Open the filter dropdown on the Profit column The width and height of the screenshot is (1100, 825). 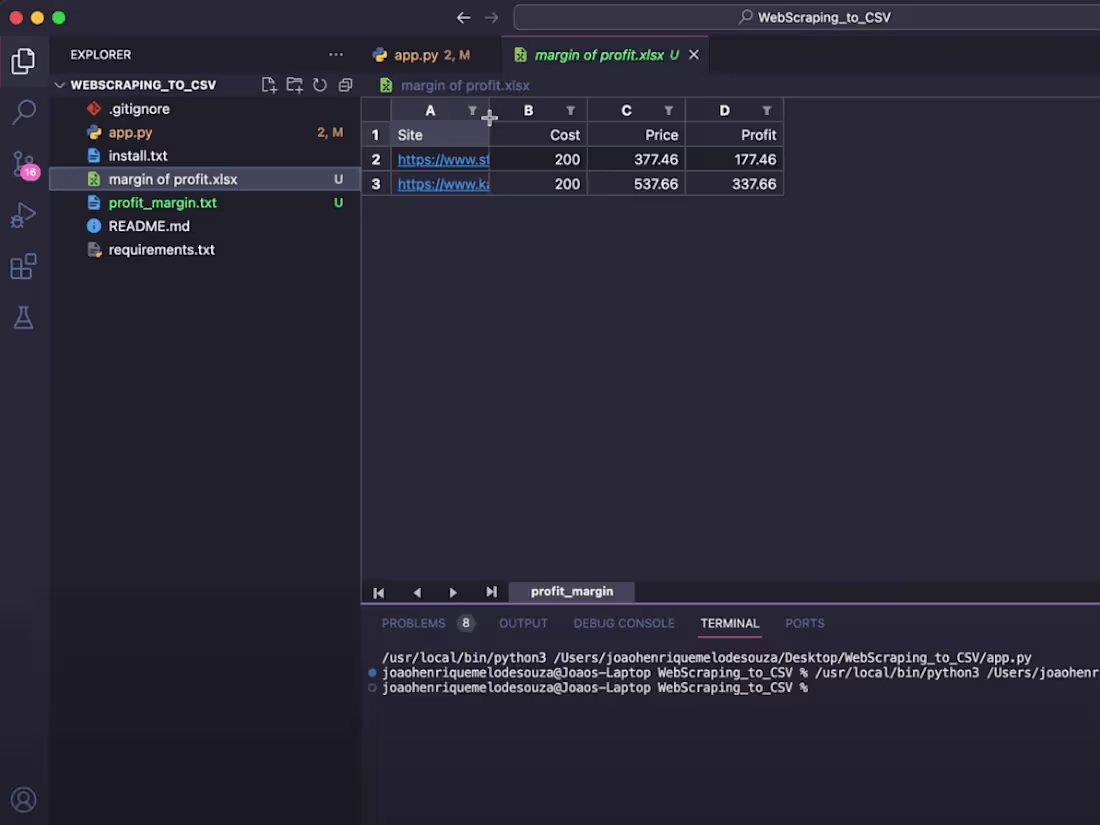[x=766, y=110]
